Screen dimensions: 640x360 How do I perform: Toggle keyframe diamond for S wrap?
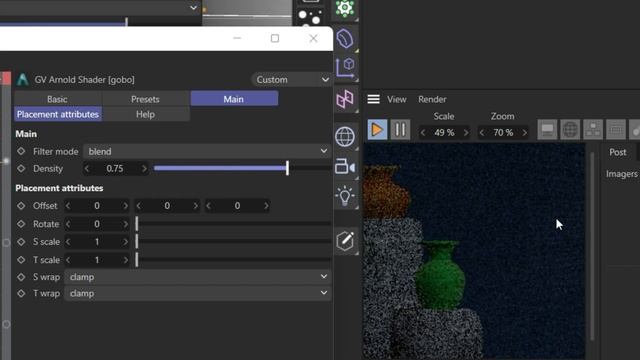[x=21, y=277]
